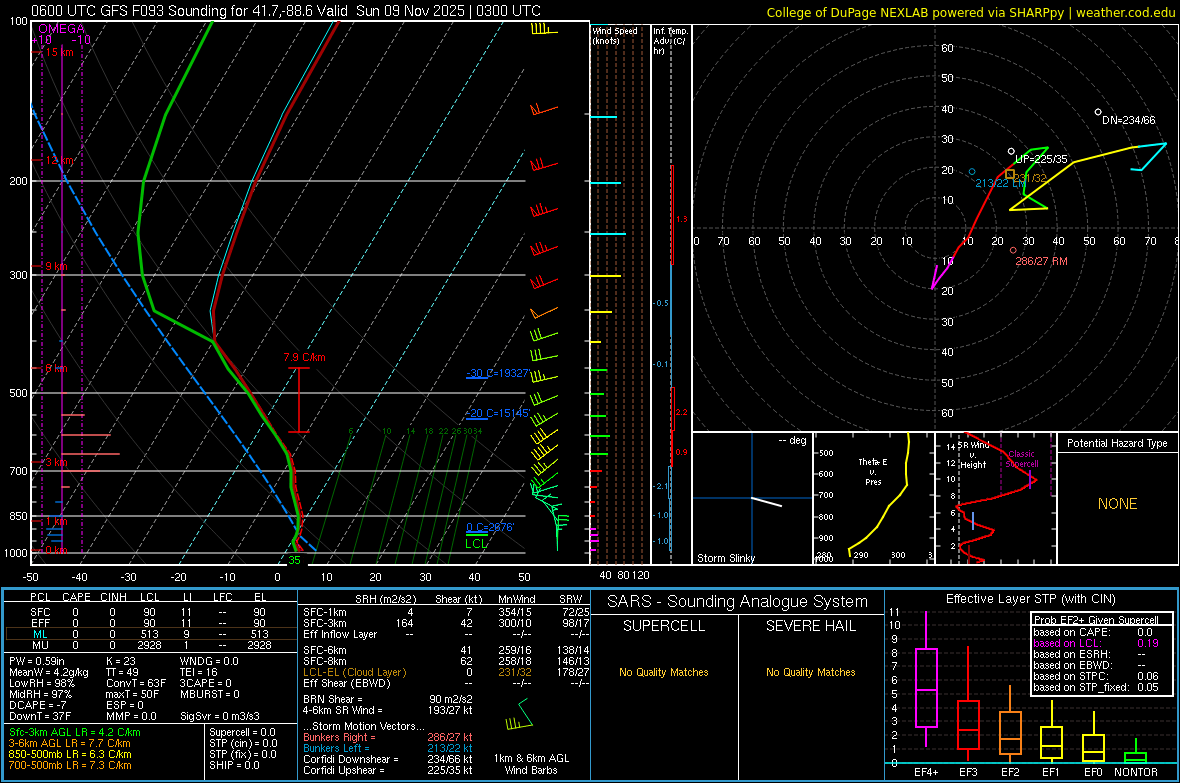The height and width of the screenshot is (783, 1180).
Task: Click the PW = 0.59in value
Action: (x=37, y=661)
